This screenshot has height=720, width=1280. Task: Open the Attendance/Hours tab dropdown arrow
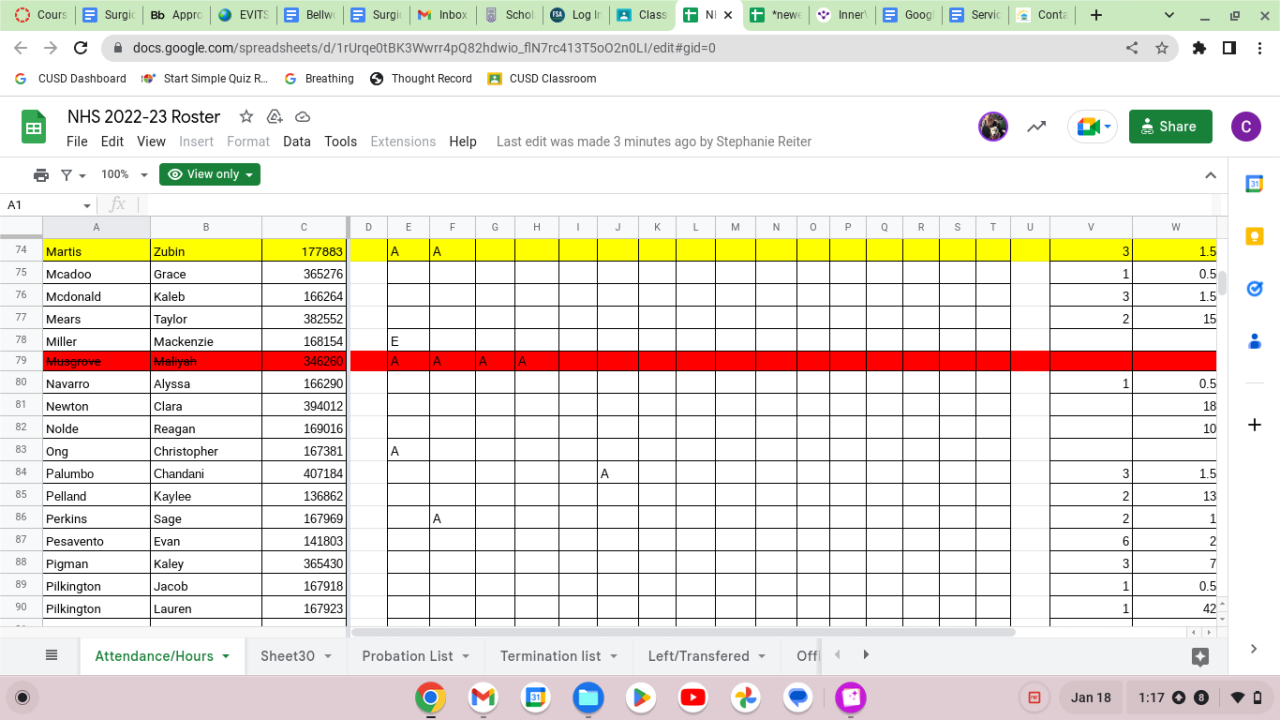click(226, 657)
